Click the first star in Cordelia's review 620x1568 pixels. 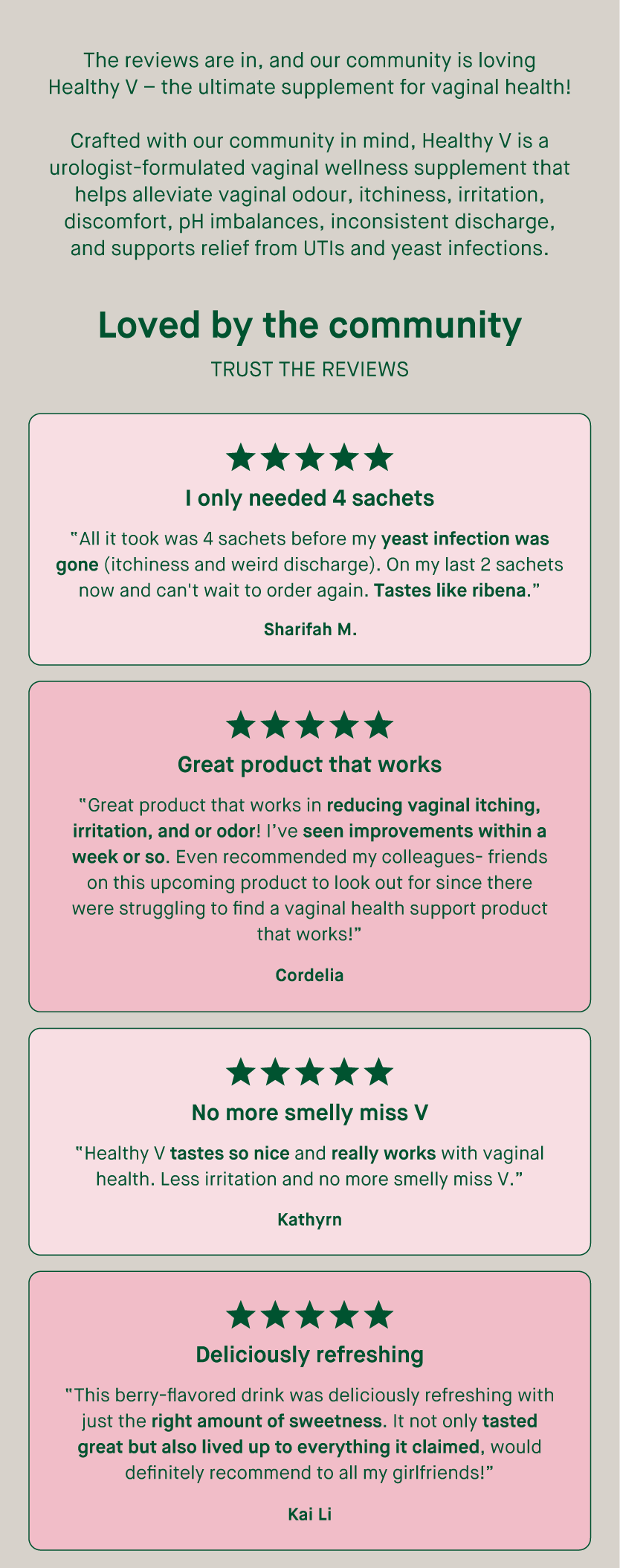[x=240, y=724]
